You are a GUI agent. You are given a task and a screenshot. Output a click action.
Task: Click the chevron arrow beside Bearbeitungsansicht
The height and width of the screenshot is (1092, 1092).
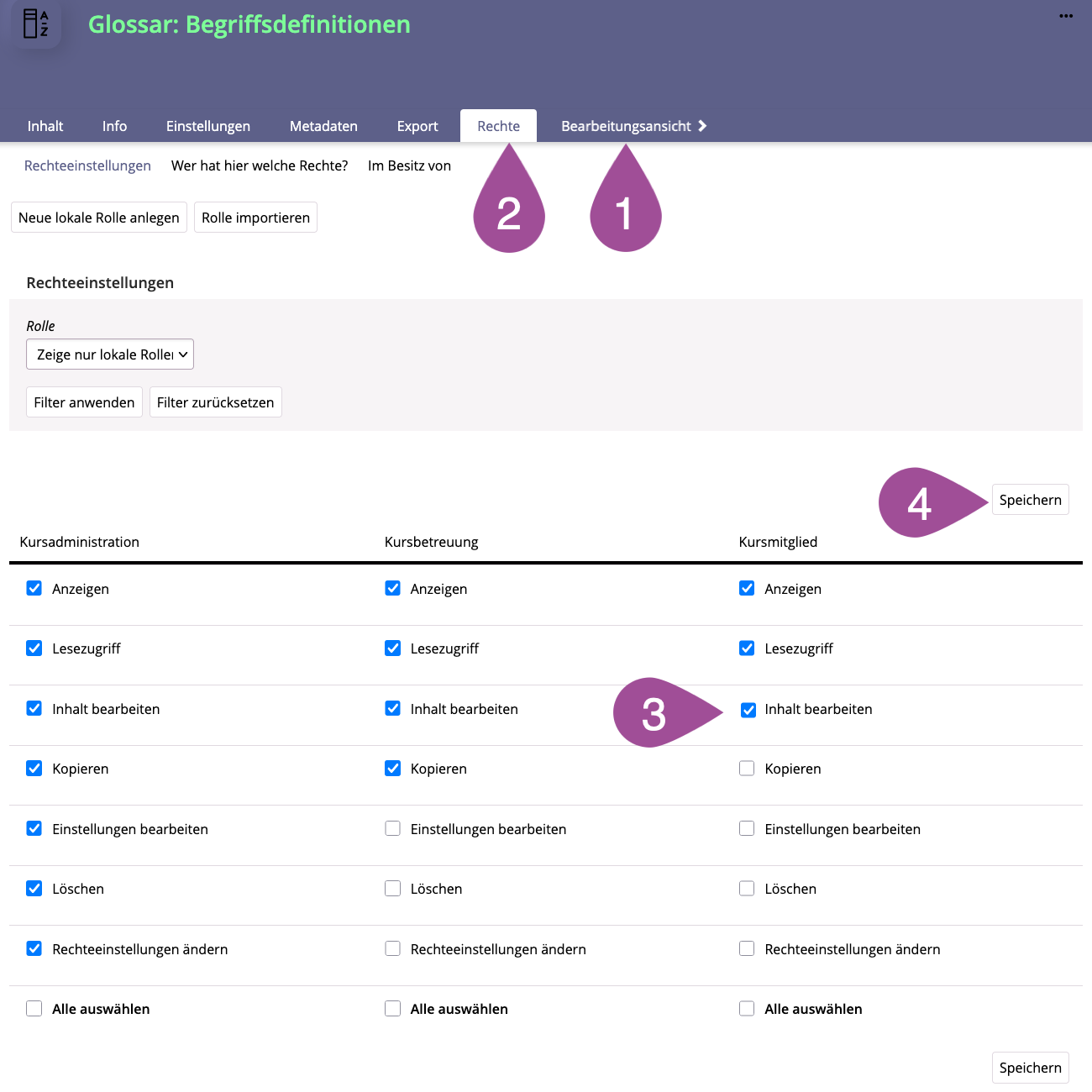(x=702, y=126)
